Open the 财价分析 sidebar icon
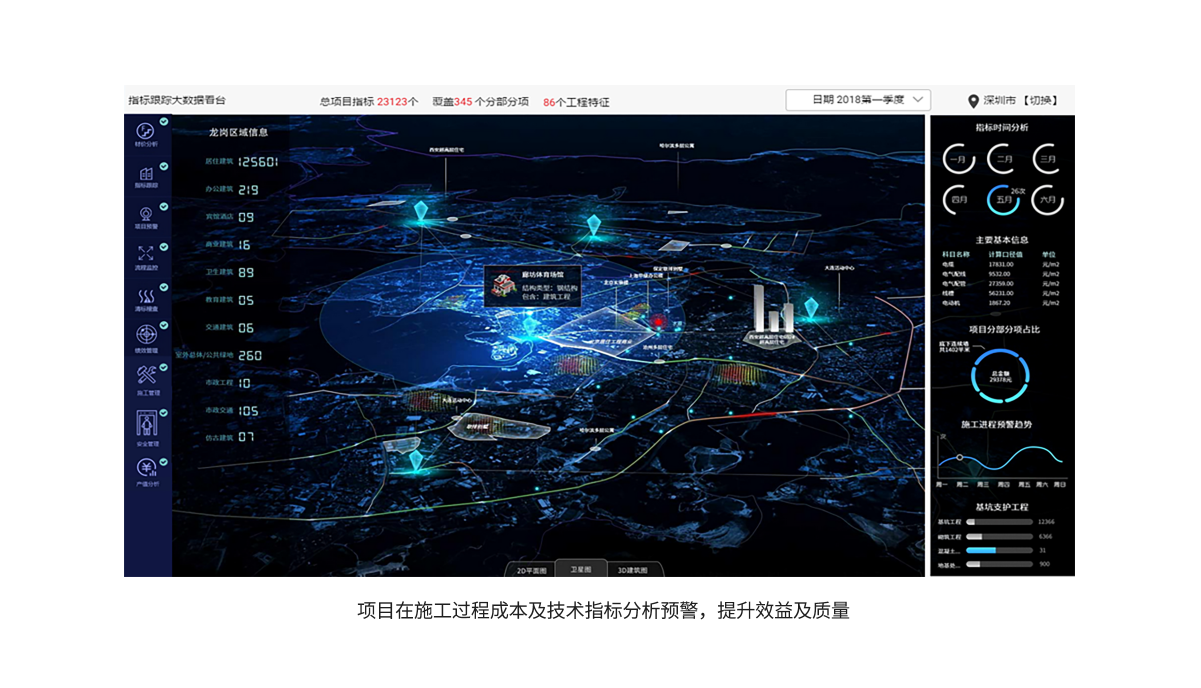 [x=146, y=131]
